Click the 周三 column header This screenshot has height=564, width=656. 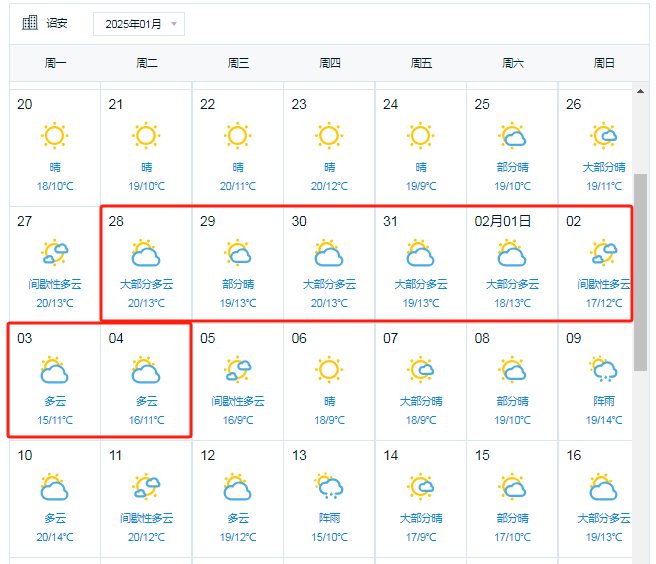tap(238, 63)
